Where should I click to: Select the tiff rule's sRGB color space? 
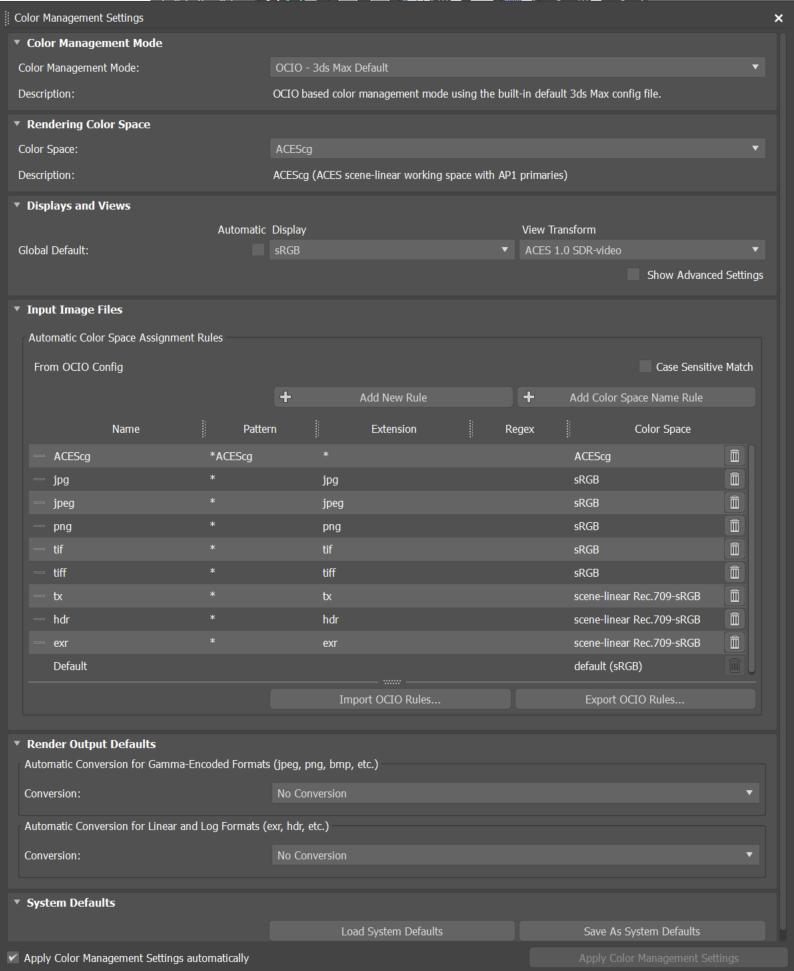point(587,573)
